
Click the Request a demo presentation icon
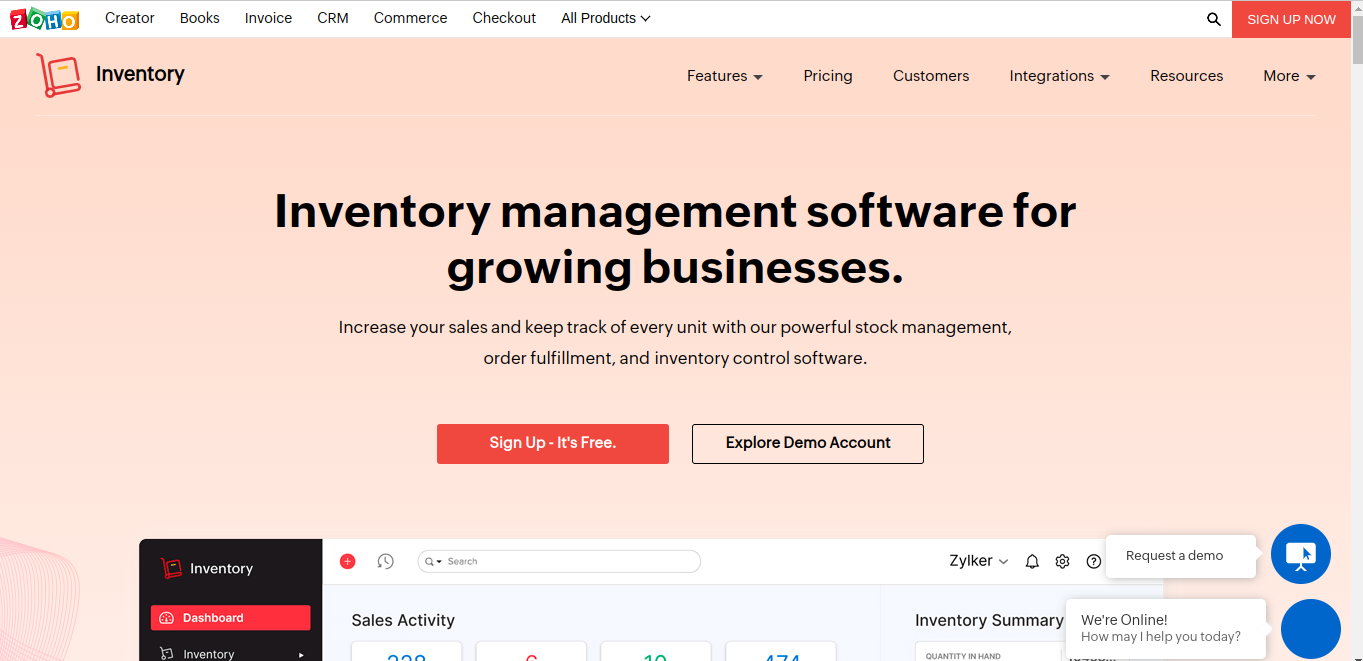coord(1301,554)
